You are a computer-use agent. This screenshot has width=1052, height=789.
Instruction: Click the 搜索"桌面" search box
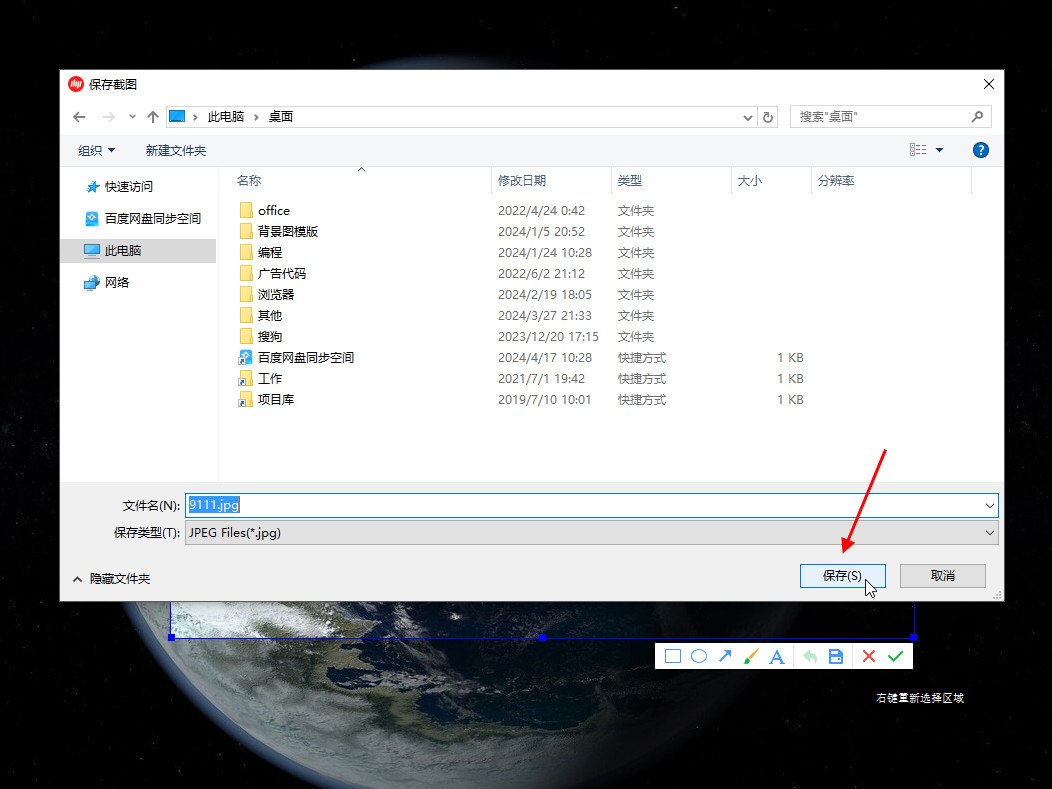pos(880,117)
